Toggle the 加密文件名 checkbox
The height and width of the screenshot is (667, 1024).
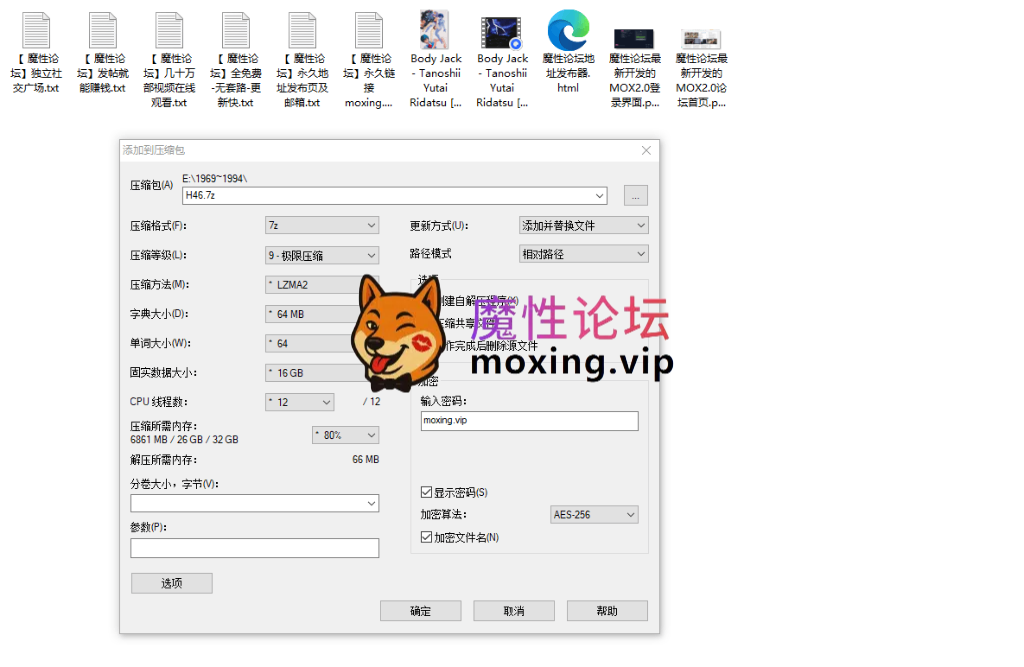(426, 537)
